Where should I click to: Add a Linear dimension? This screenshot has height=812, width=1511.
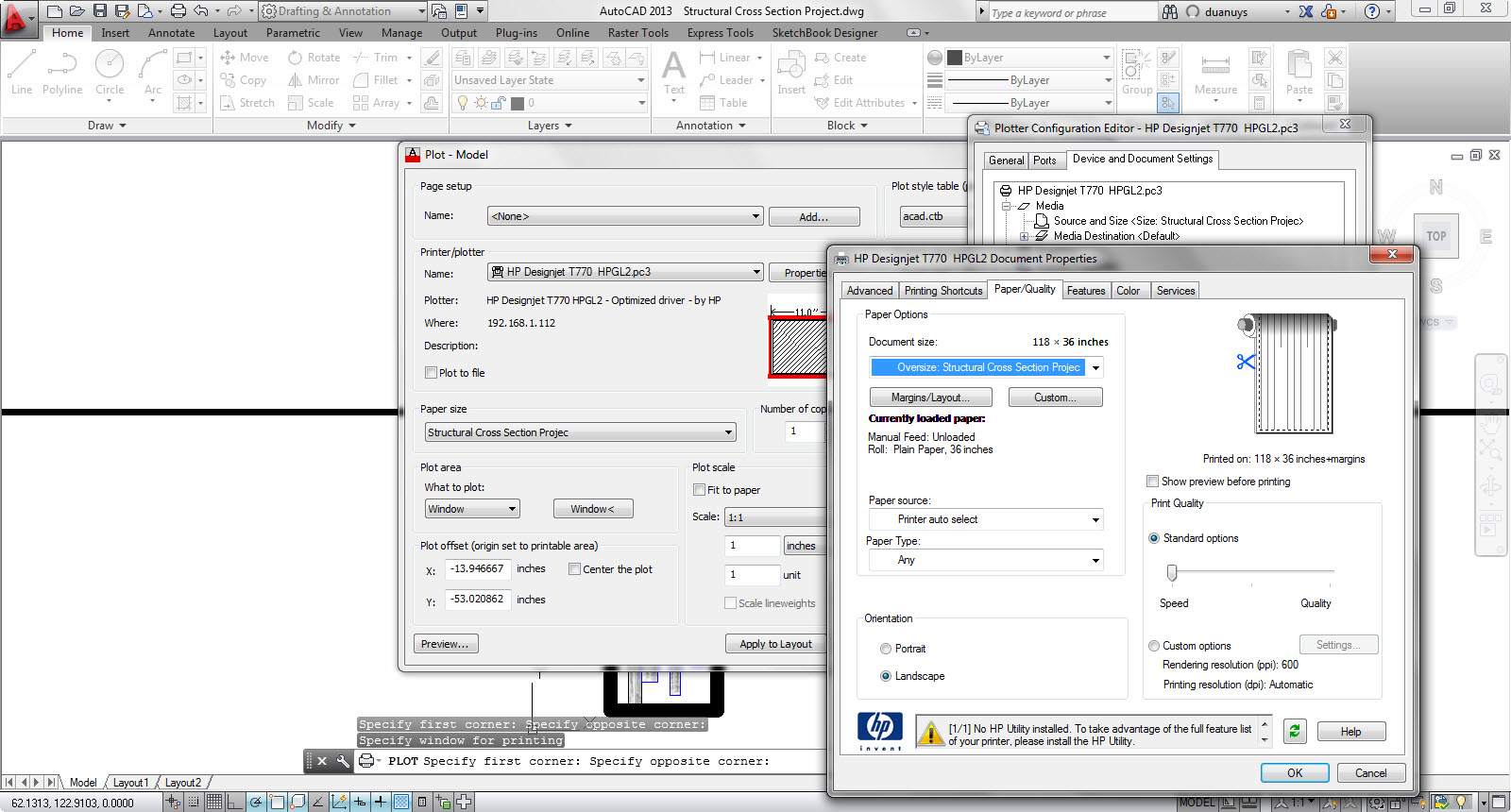tap(725, 58)
